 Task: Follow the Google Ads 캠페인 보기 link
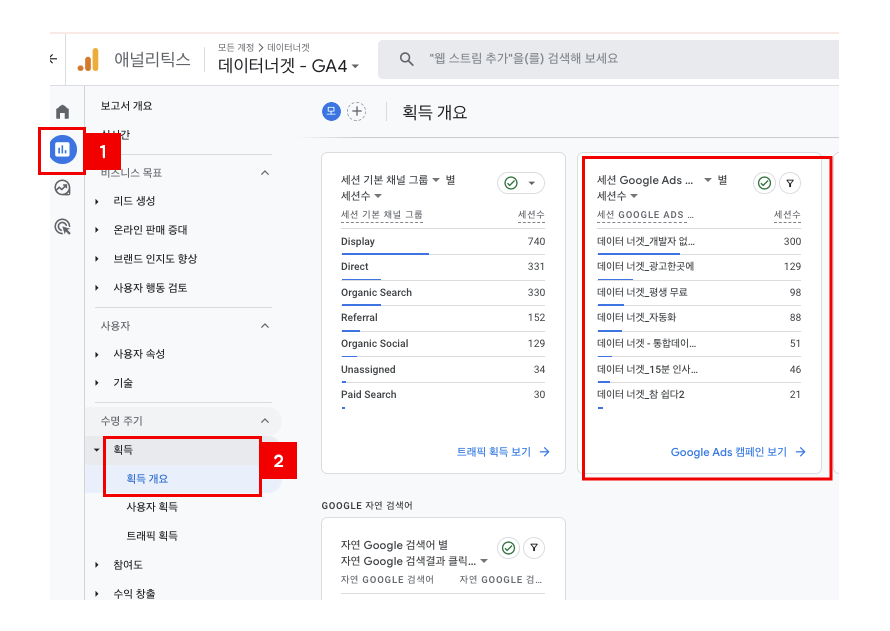pos(729,452)
